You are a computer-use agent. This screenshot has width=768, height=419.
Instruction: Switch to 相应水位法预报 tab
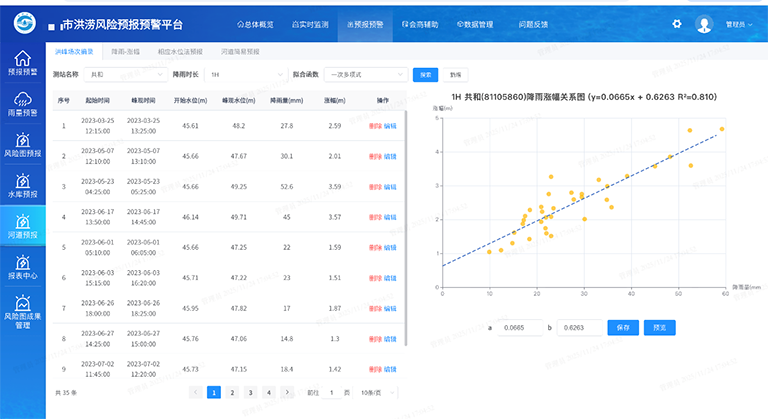click(180, 51)
